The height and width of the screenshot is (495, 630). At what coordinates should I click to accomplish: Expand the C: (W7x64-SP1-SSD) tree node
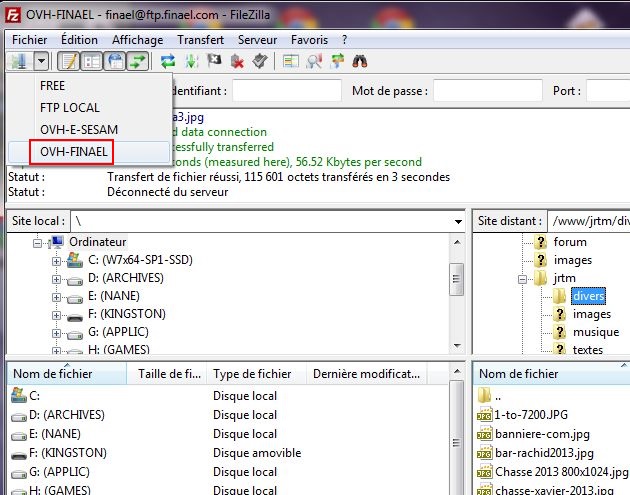[57, 260]
